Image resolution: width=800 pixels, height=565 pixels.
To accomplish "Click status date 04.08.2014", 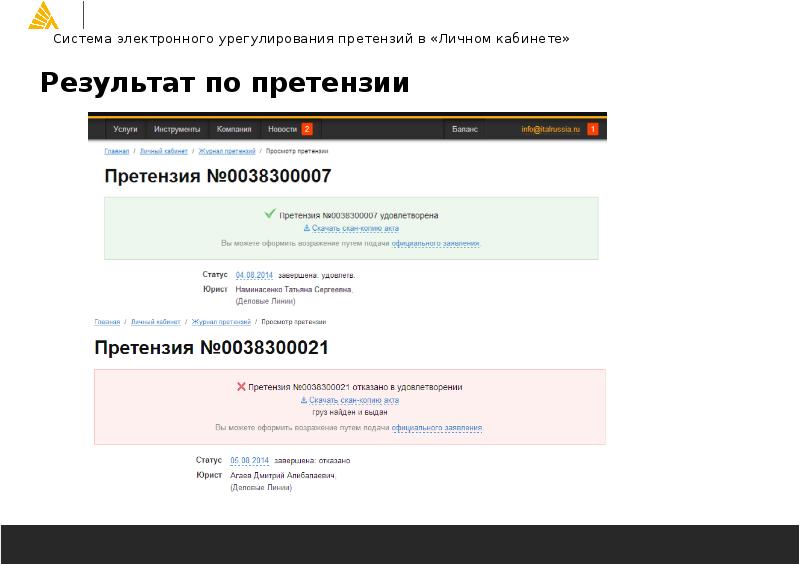I will coord(253,275).
